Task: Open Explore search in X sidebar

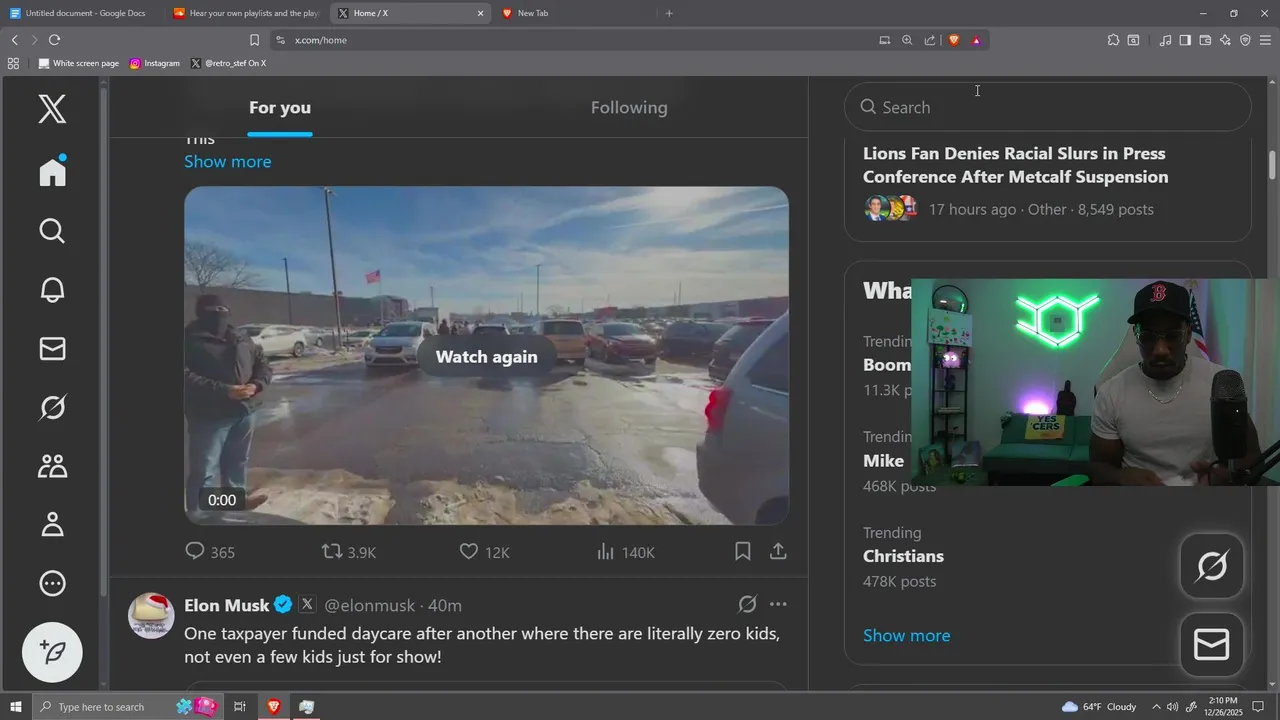Action: [52, 231]
